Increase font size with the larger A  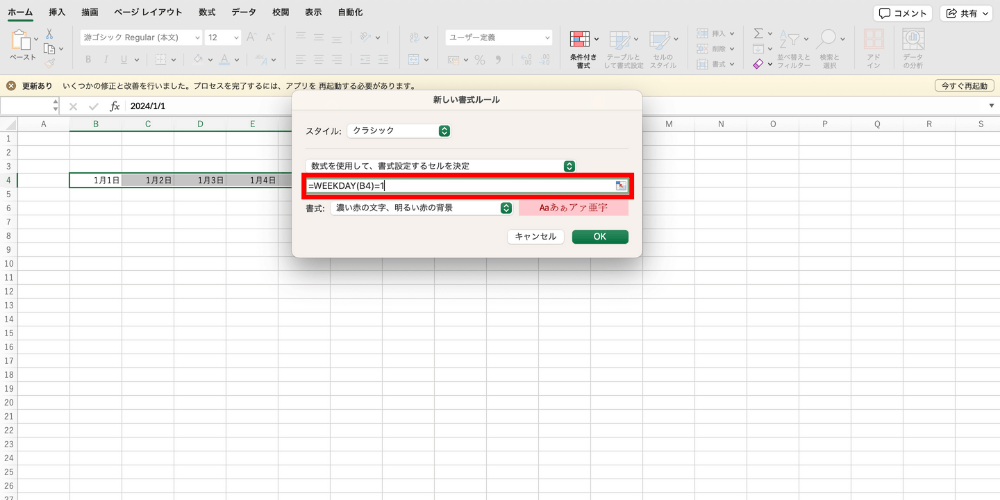pyautogui.click(x=251, y=38)
